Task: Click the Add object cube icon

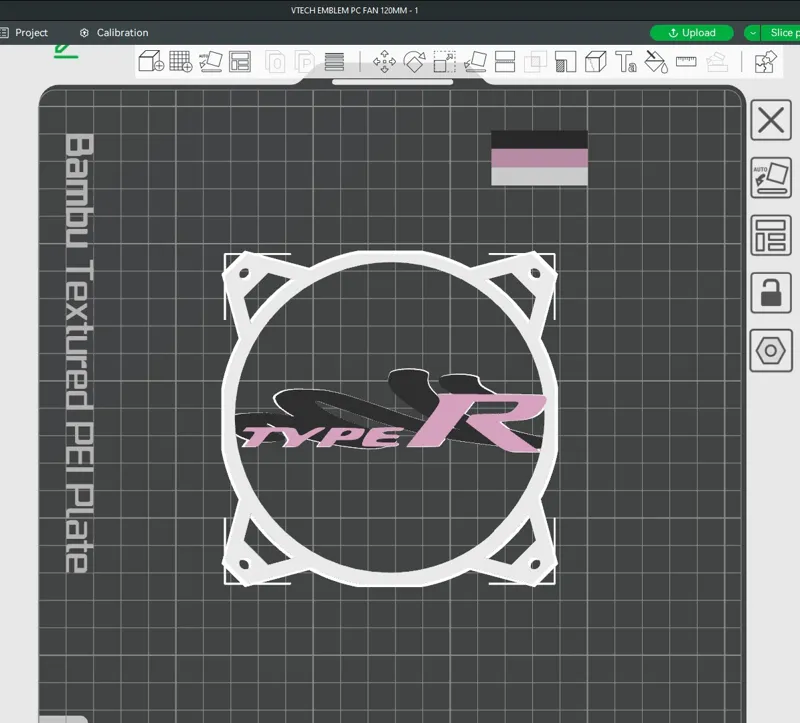Action: [151, 61]
